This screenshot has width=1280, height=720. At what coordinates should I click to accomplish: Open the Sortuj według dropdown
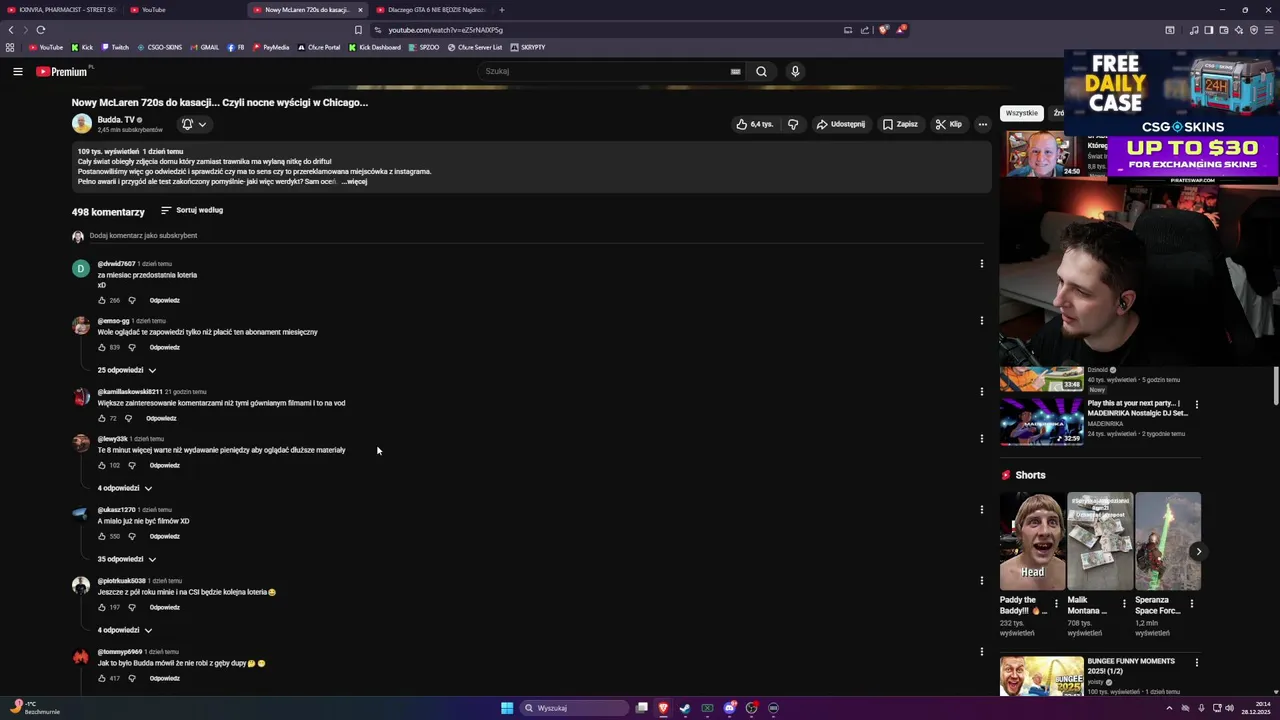(192, 210)
